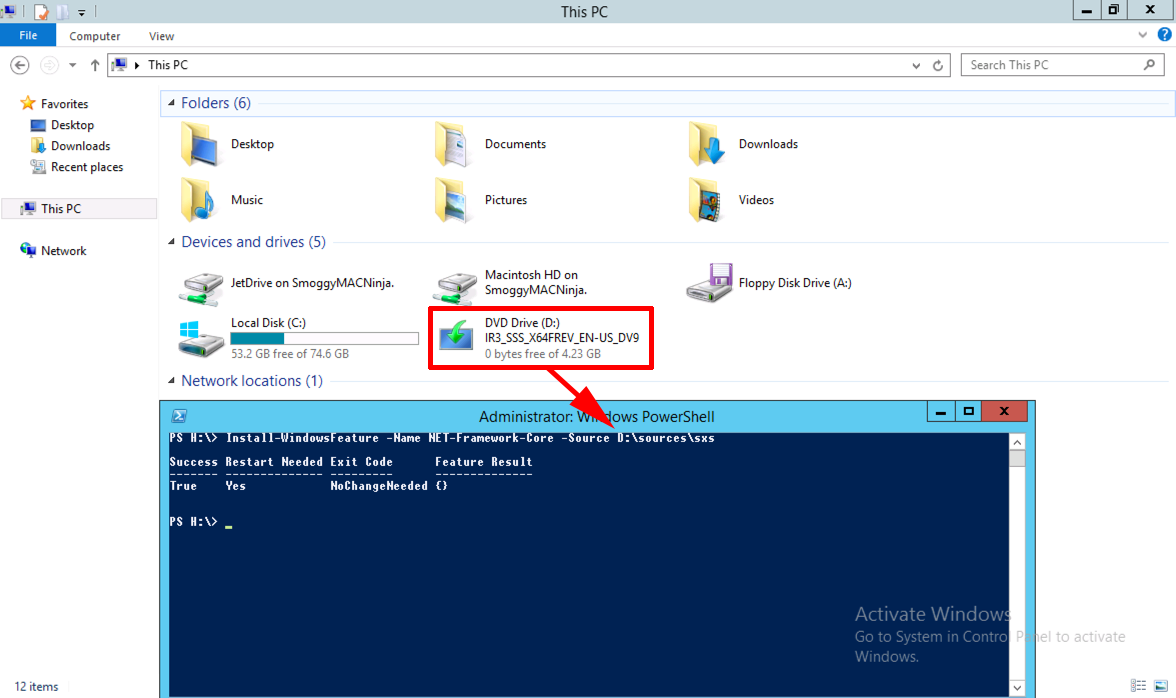Click the Favorites label in navigation pane

[x=64, y=104]
